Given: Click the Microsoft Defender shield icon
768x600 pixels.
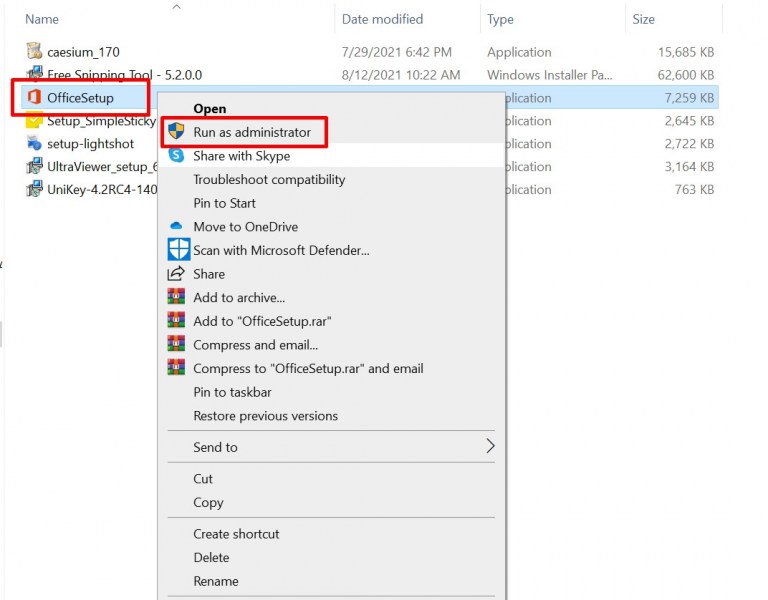Looking at the screenshot, I should click(x=178, y=250).
